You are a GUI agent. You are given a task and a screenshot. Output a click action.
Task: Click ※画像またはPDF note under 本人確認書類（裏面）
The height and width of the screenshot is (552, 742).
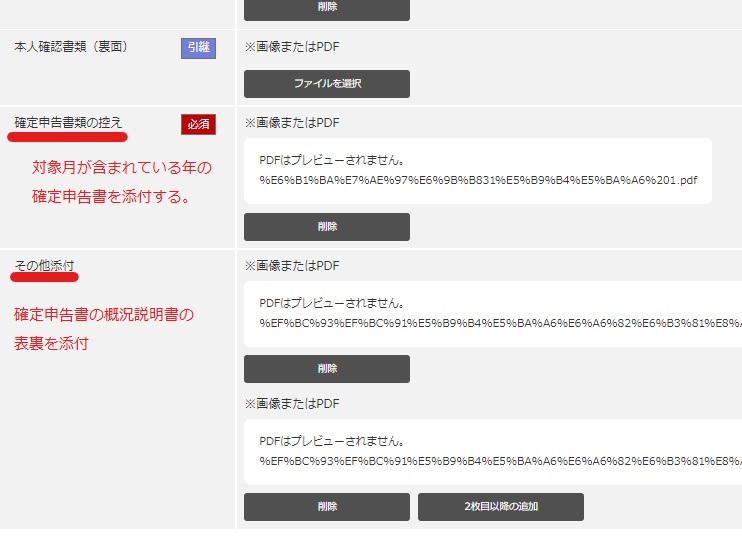[292, 47]
